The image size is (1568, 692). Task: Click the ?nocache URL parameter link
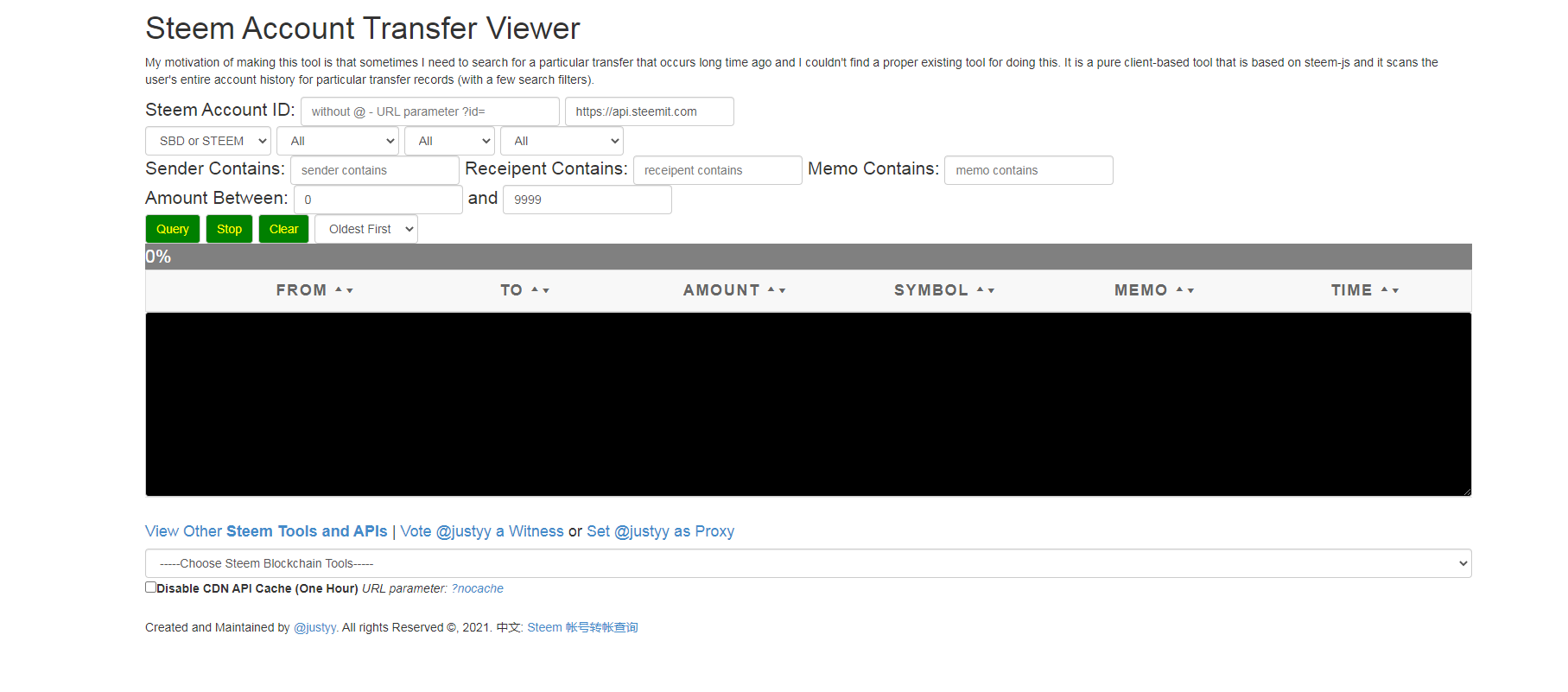477,588
